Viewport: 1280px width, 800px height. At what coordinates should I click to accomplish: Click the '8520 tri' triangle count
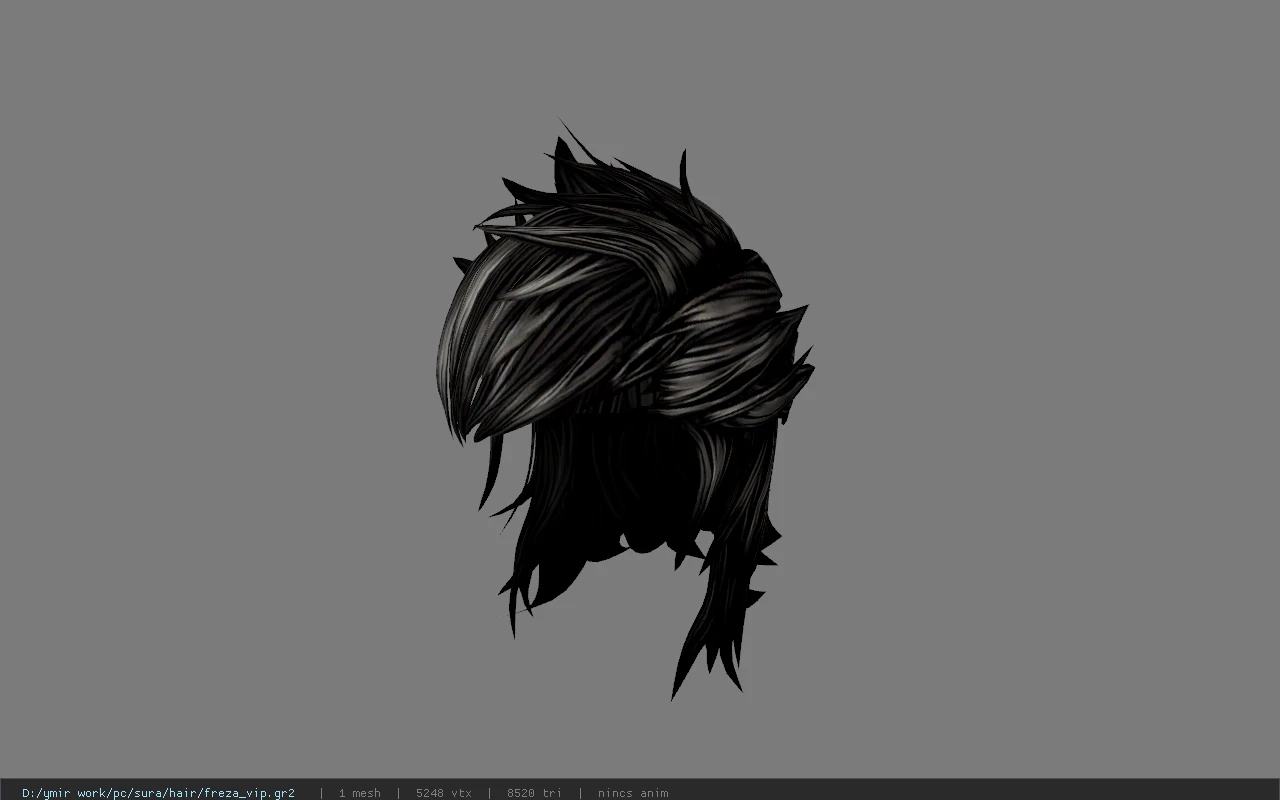click(534, 793)
